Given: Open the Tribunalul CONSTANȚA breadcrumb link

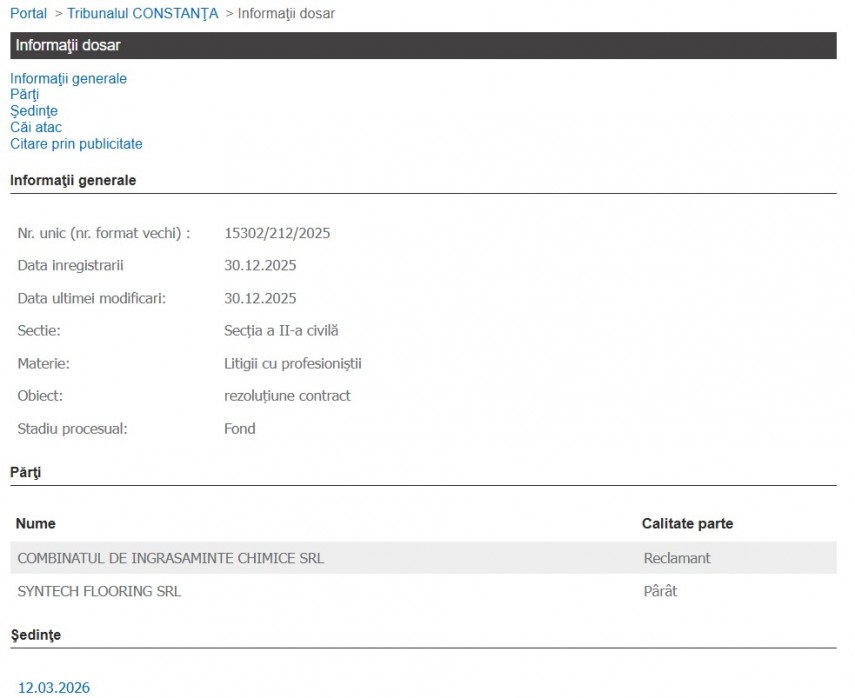Looking at the screenshot, I should 142,13.
